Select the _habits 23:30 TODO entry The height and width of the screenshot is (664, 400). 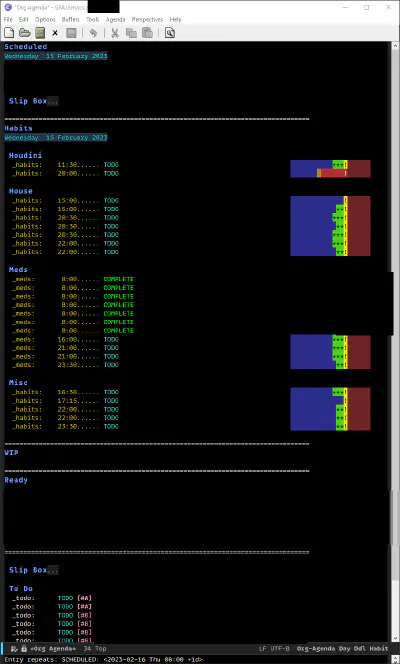(x=65, y=426)
